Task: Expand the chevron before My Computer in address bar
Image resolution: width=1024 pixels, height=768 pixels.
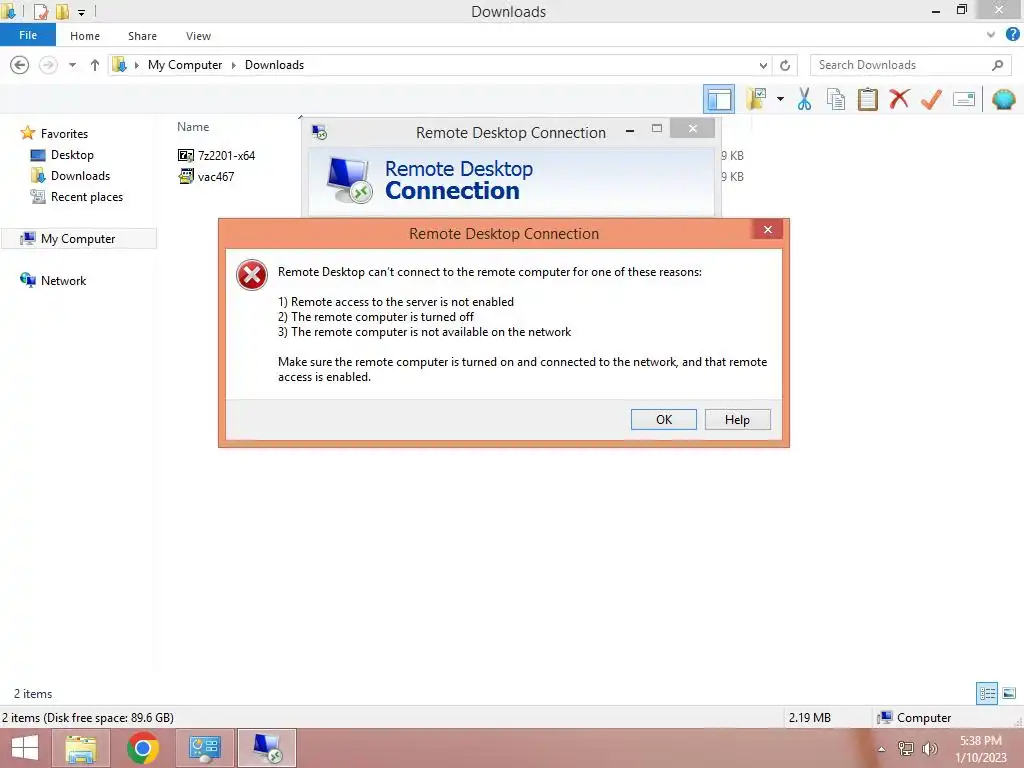Action: 136,65
